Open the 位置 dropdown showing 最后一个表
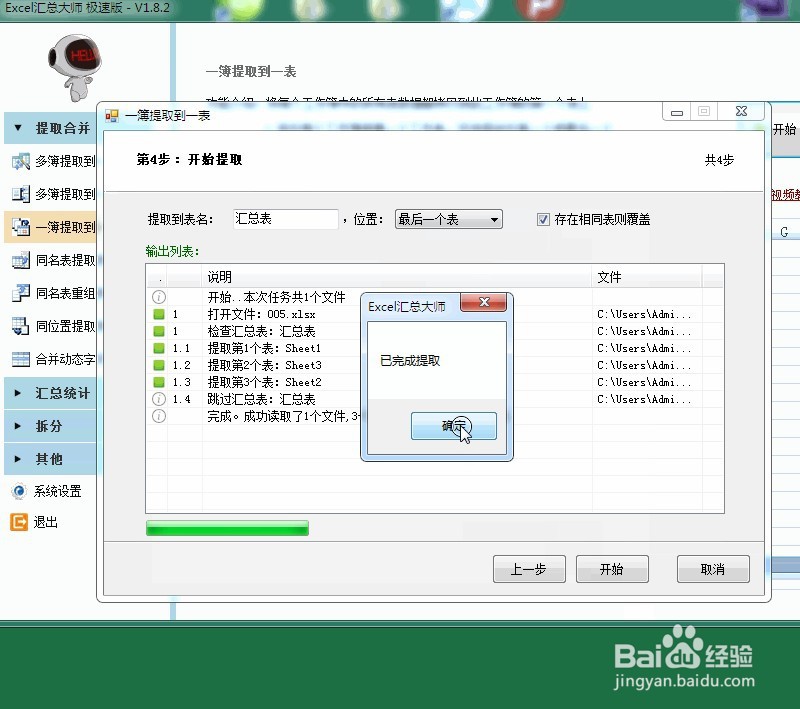 448,219
